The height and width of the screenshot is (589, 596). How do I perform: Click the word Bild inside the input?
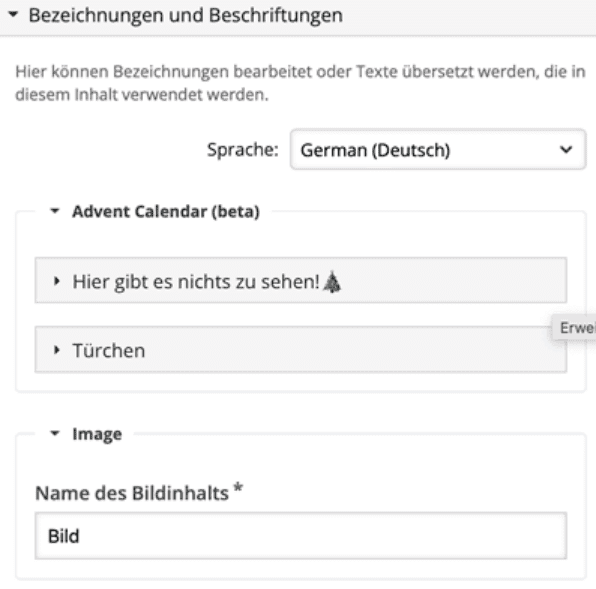(x=63, y=536)
